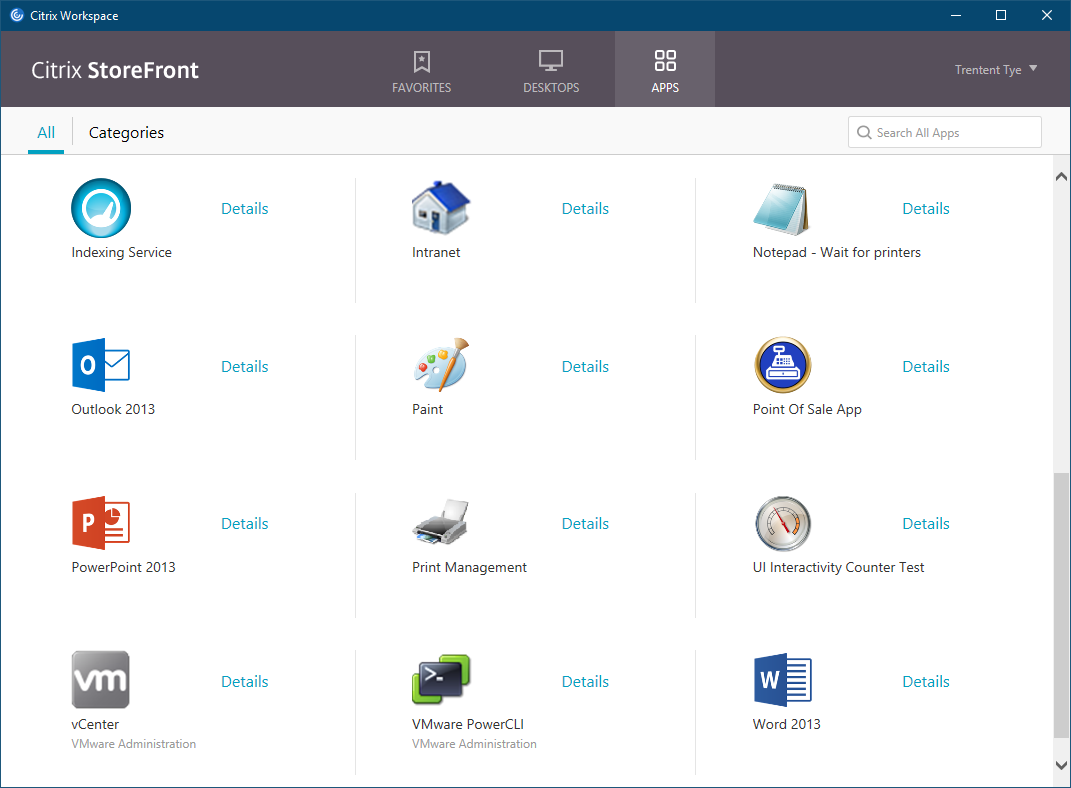Image resolution: width=1071 pixels, height=788 pixels.
Task: Launch the vCenter vm icon
Action: click(x=101, y=680)
